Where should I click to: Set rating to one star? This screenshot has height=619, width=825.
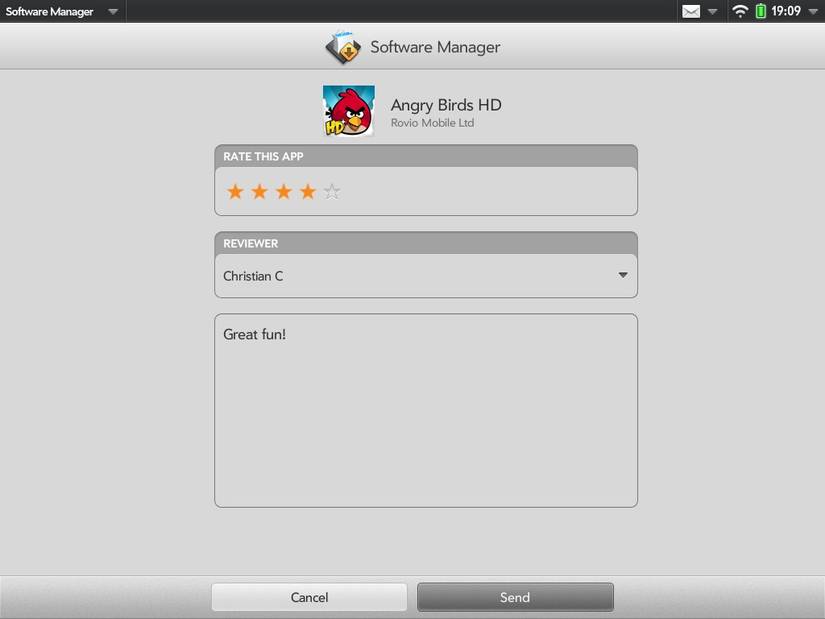click(x=235, y=192)
